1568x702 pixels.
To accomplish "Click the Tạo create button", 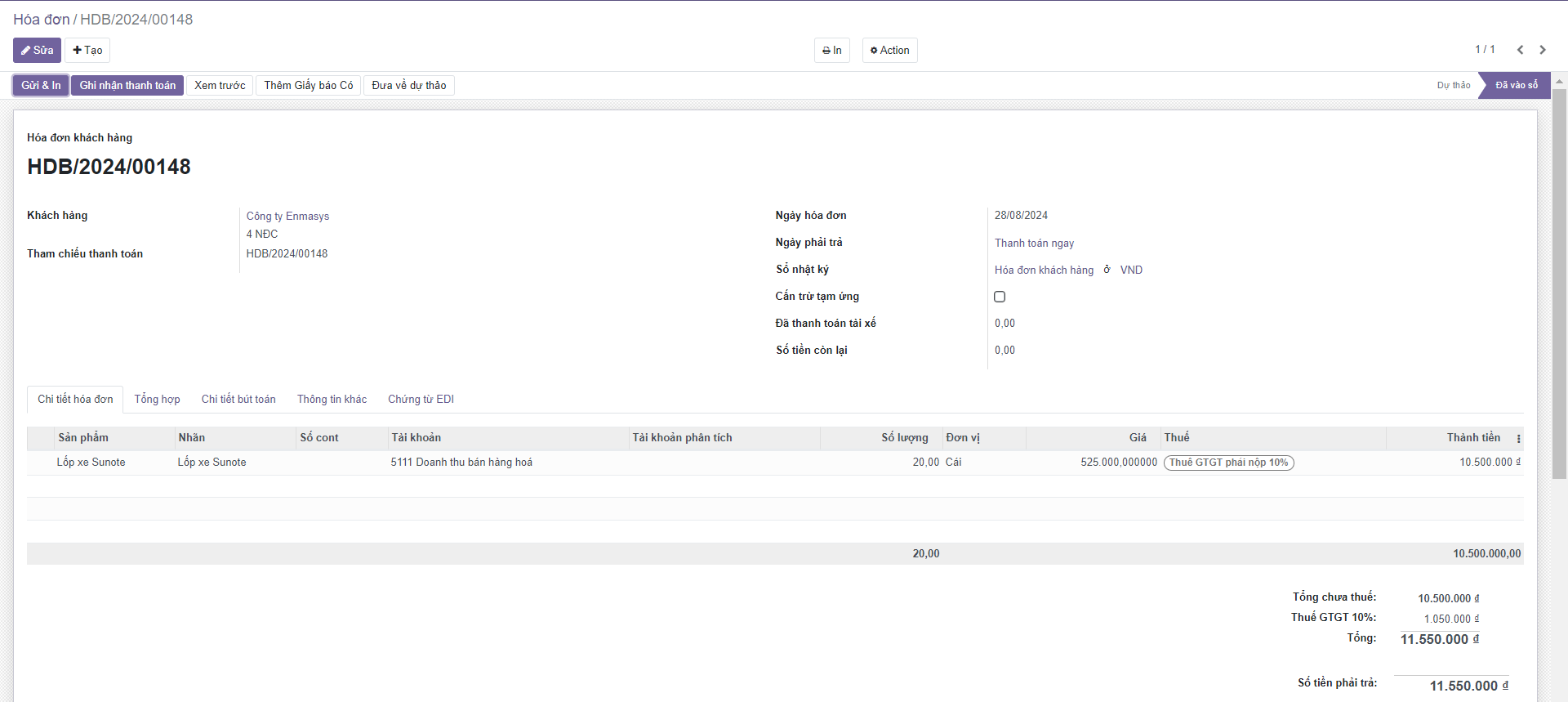I will pyautogui.click(x=87, y=50).
